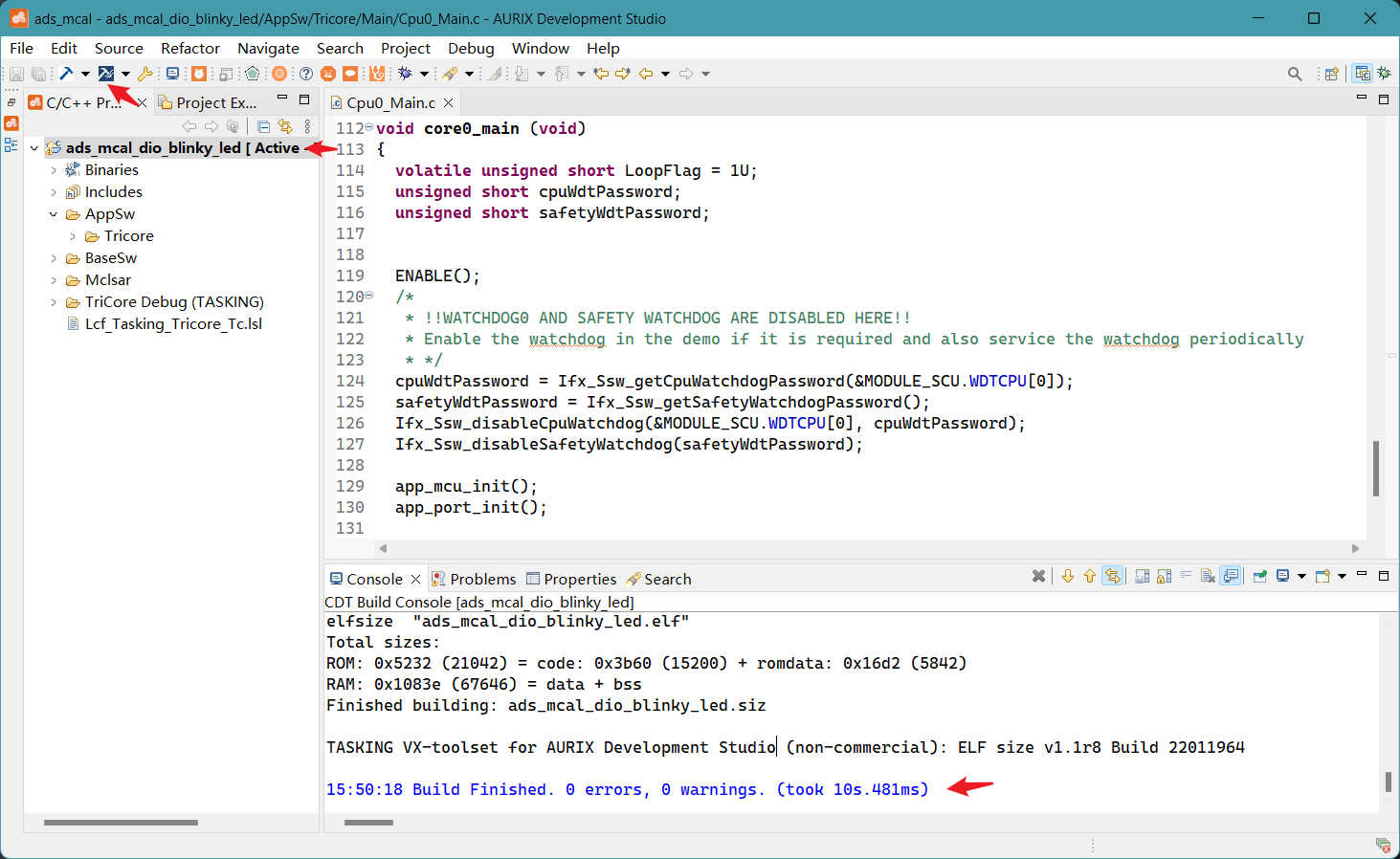This screenshot has height=859, width=1400.
Task: Open the project view three-dots menu
Action: pos(307,126)
